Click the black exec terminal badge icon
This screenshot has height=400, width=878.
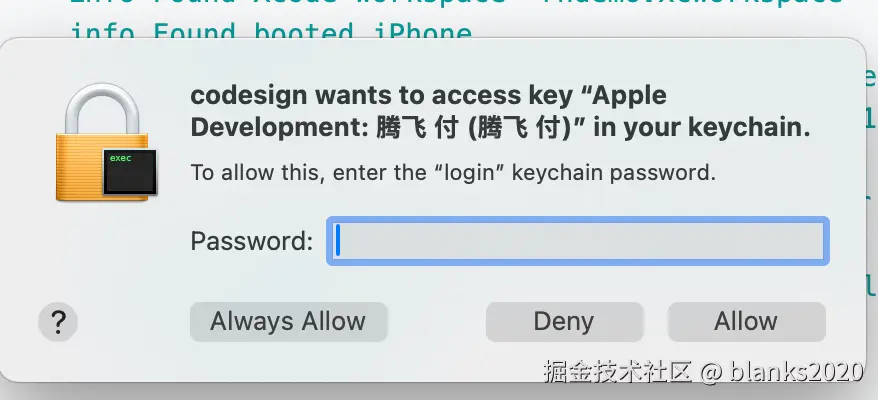(x=130, y=172)
